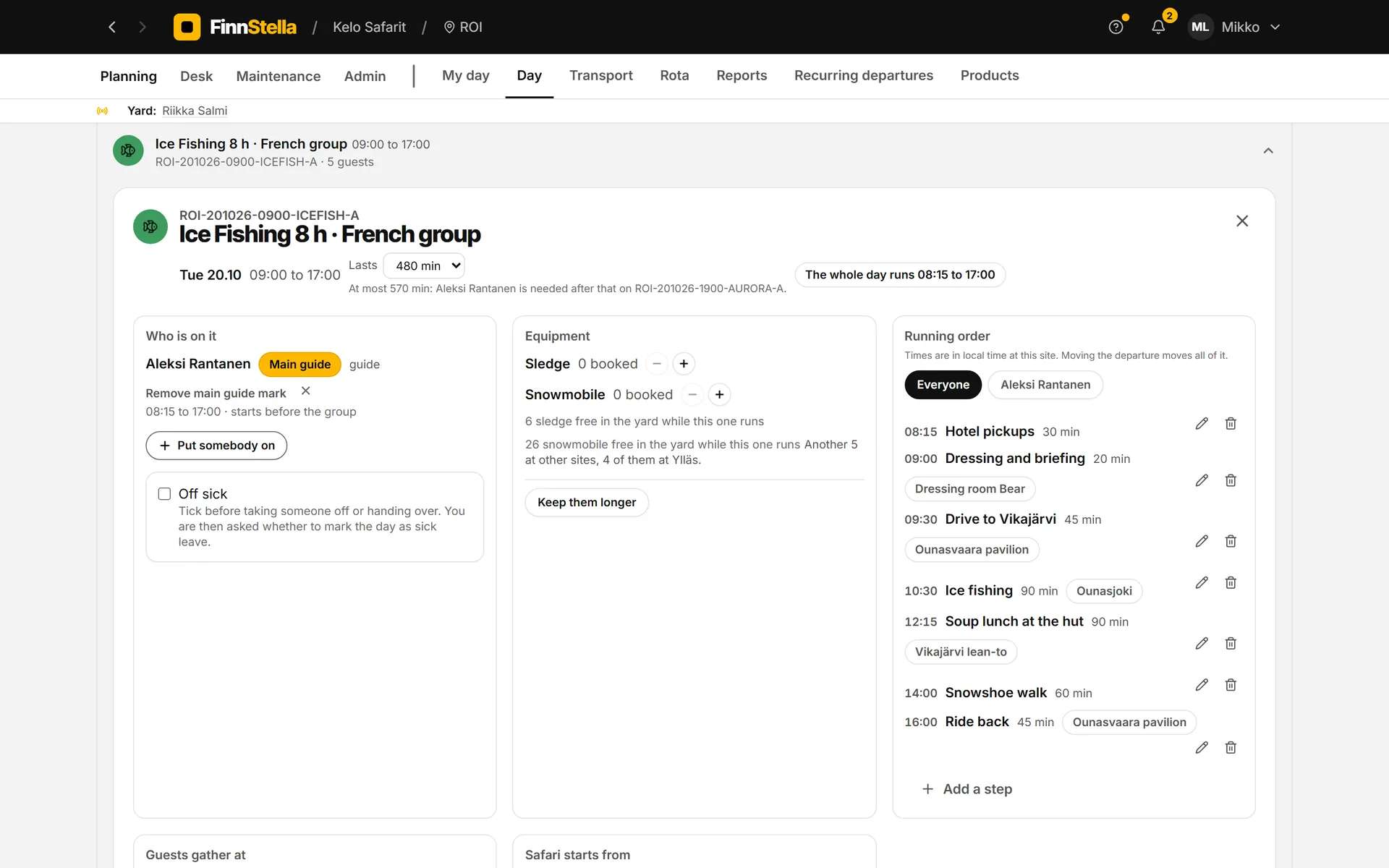Screen dimensions: 1389x868
Task: Open the notifications bell
Action: 1158,27
